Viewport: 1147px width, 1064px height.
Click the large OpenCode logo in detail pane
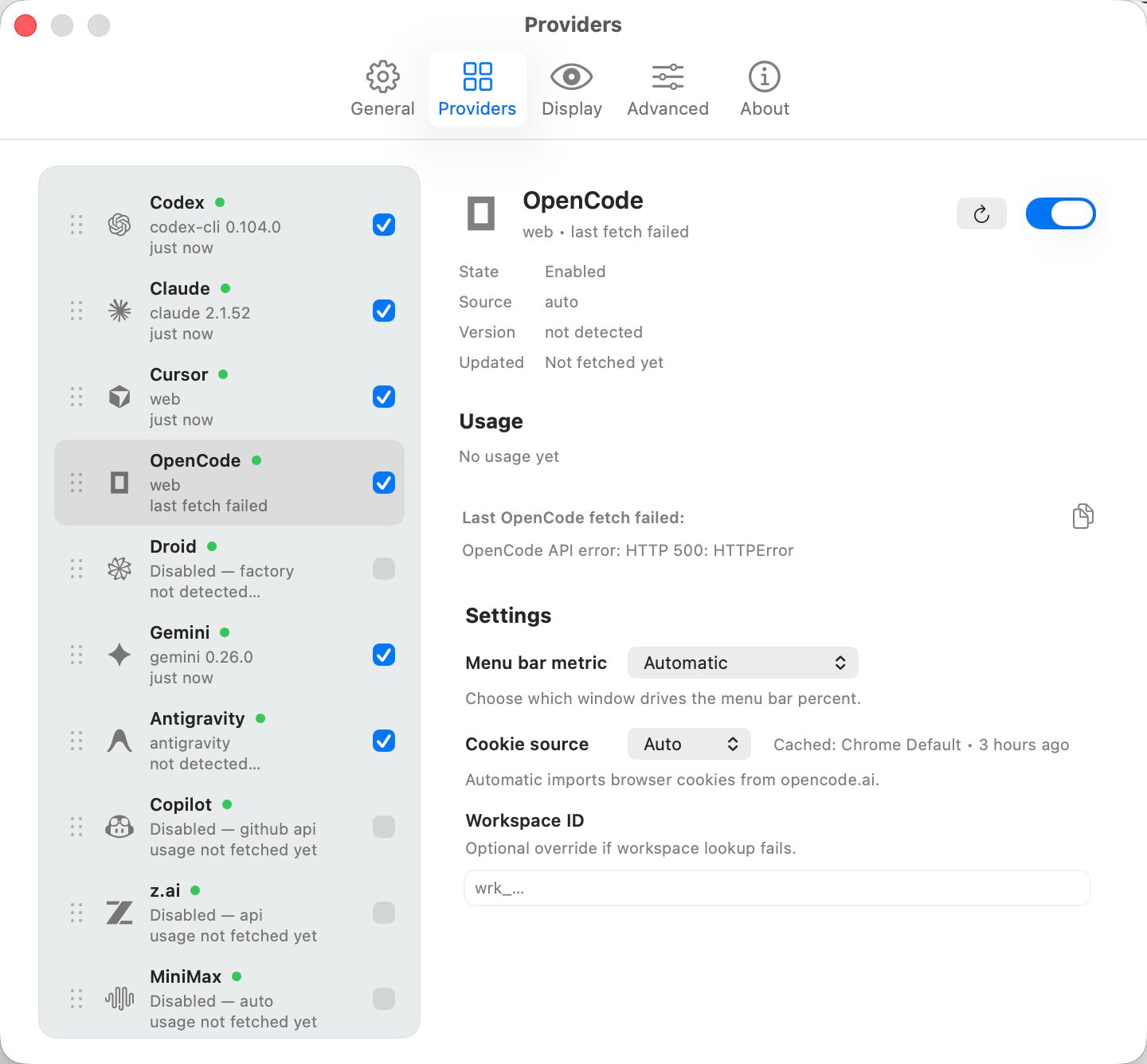coord(481,213)
